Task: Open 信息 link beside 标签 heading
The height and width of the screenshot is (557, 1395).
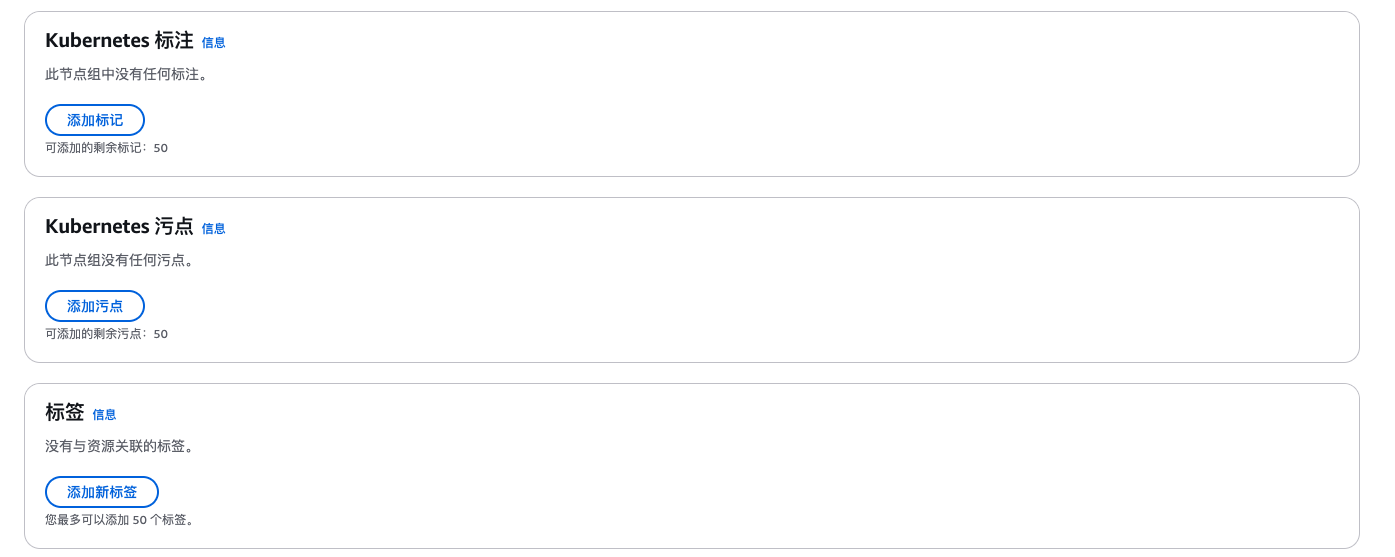Action: 105,415
